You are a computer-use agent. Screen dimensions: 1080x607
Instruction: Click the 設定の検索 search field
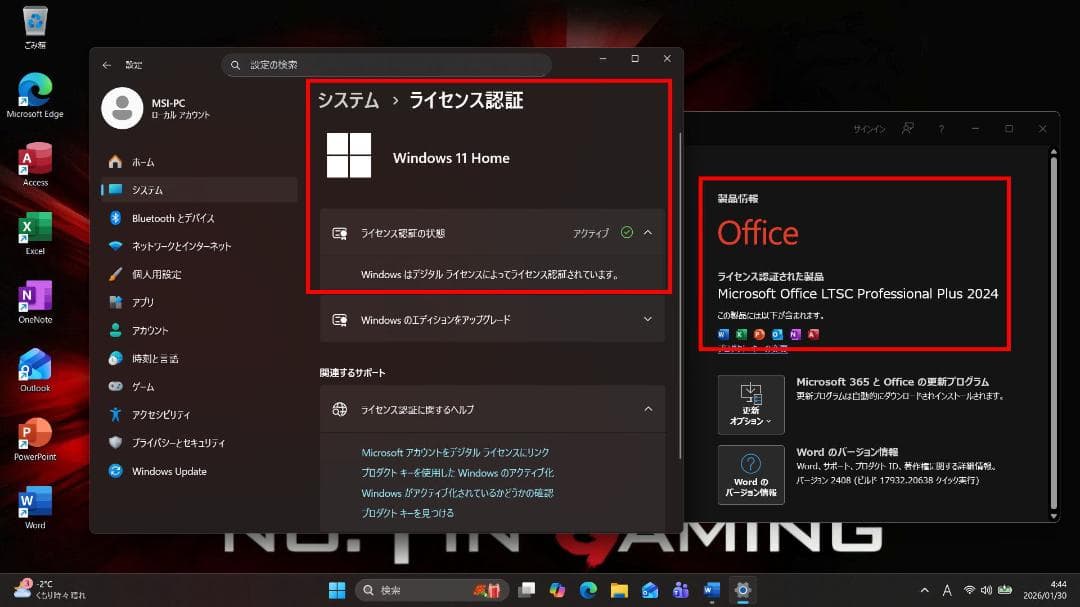tap(386, 64)
